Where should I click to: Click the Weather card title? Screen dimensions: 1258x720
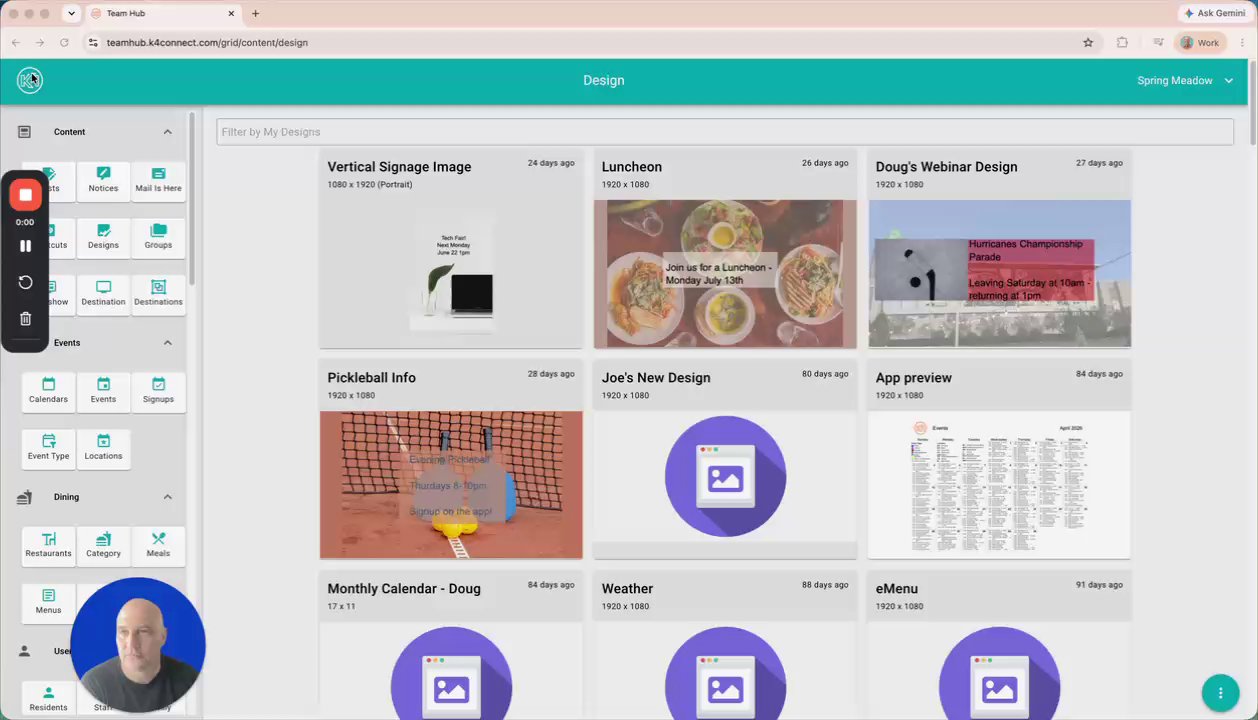click(x=627, y=589)
